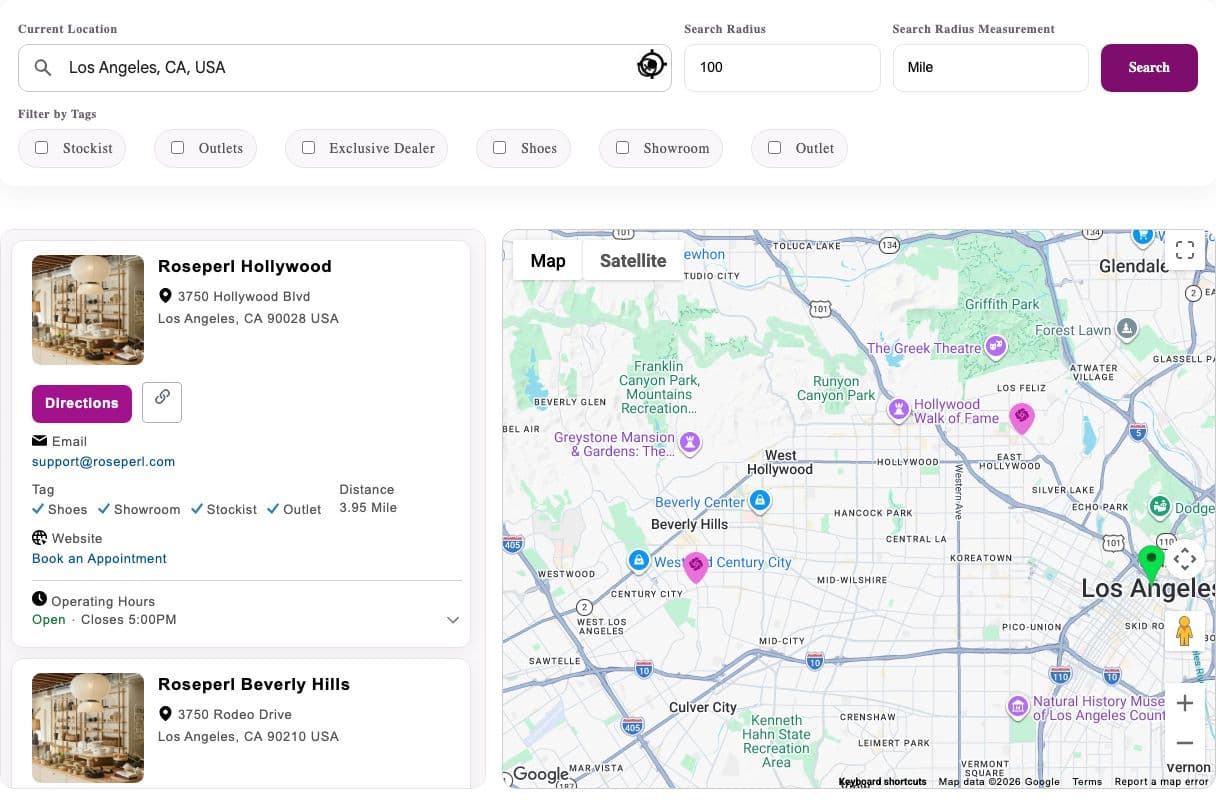Click the Beverly Center shopping pin
Image resolution: width=1216 pixels, height=800 pixels.
coord(760,501)
